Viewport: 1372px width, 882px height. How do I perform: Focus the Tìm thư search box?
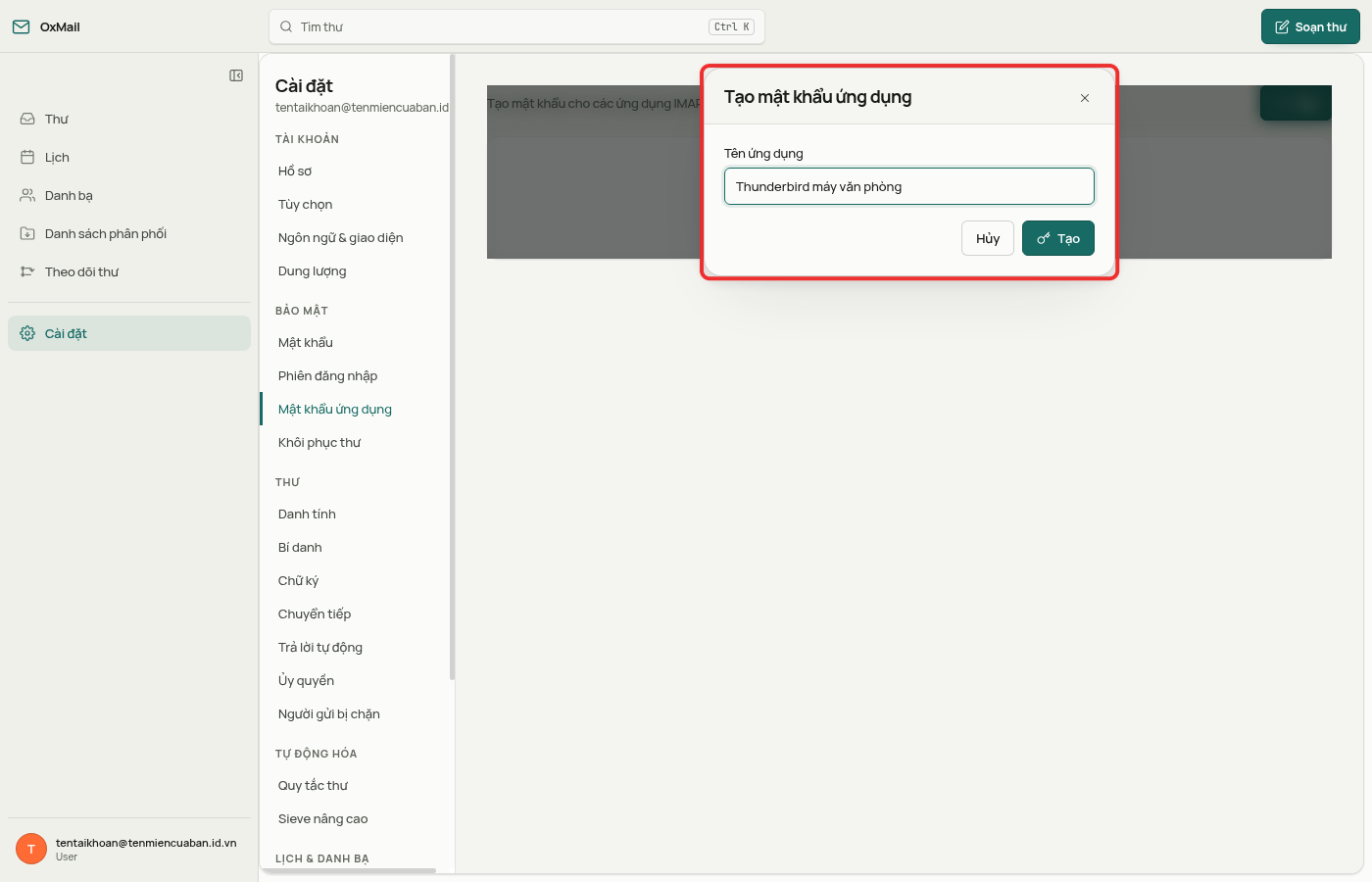[516, 26]
